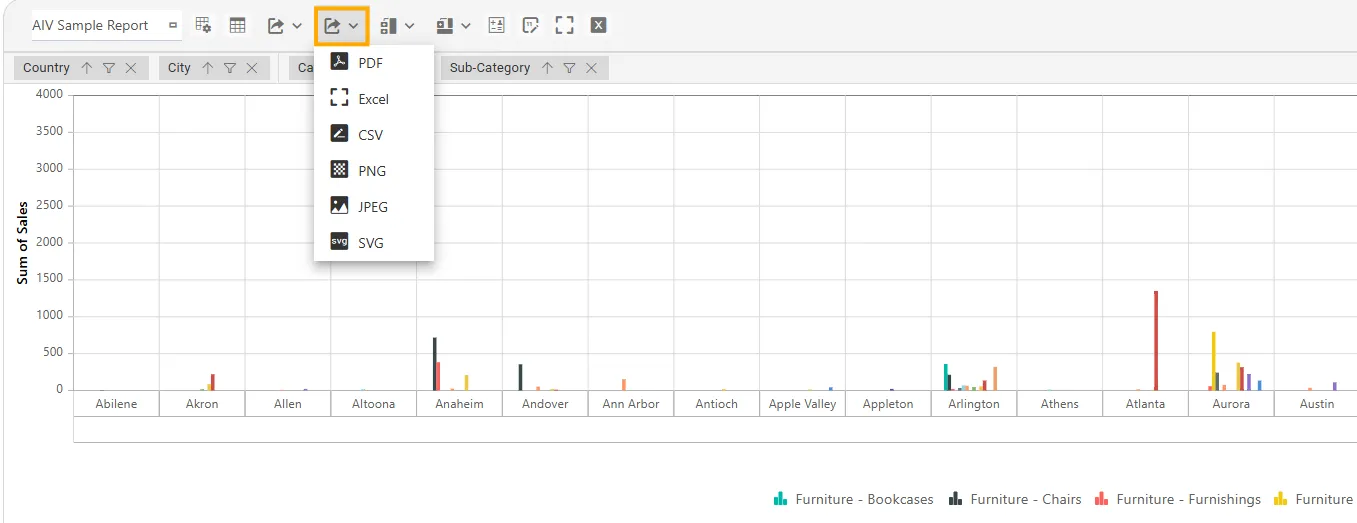Click the Atlanta axis label
The height and width of the screenshot is (523, 1357).
coord(1146,404)
